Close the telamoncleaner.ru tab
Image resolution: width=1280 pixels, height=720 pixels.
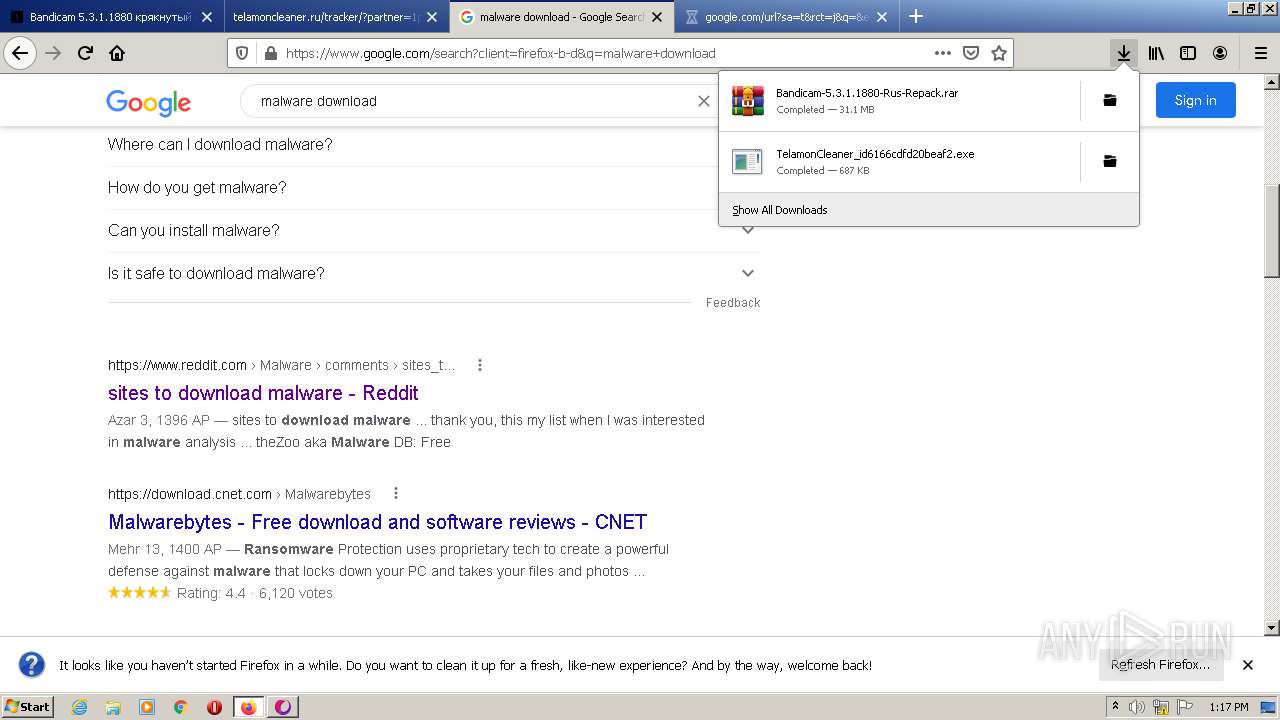click(432, 17)
